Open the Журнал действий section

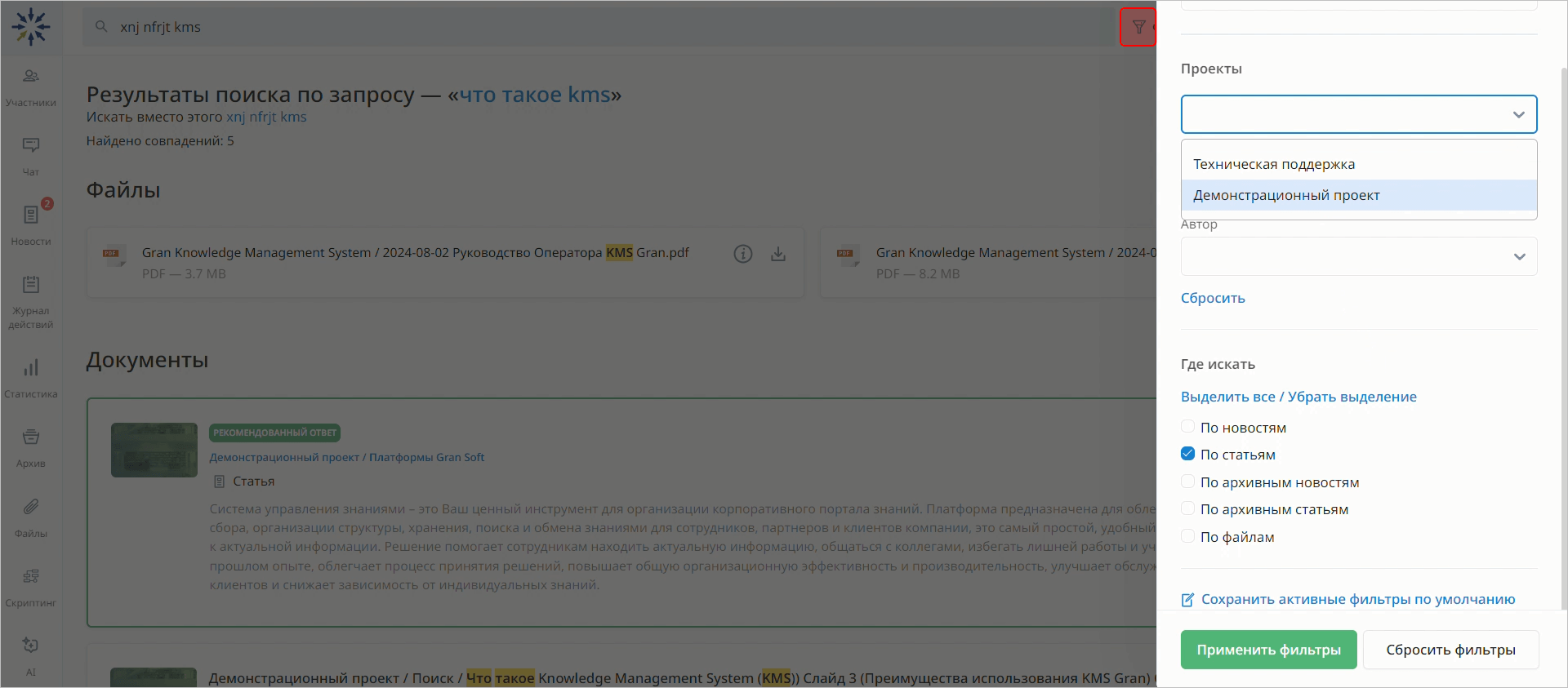coord(31,302)
